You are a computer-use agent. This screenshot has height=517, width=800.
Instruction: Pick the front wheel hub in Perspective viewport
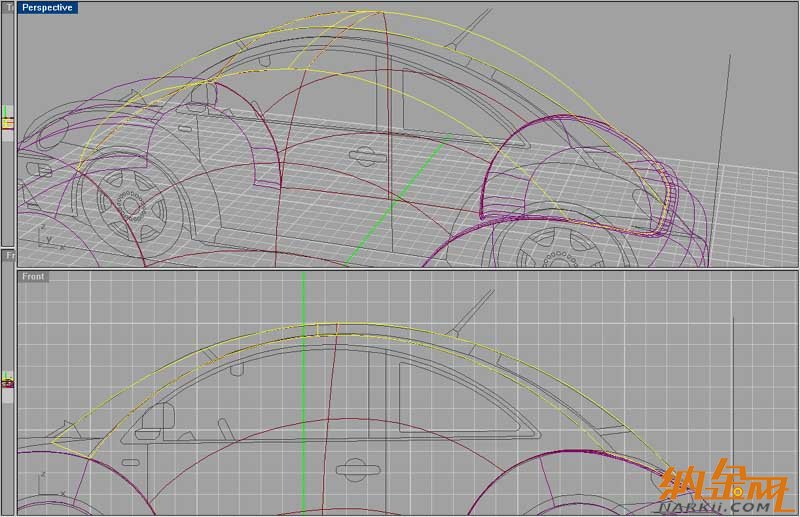(131, 206)
